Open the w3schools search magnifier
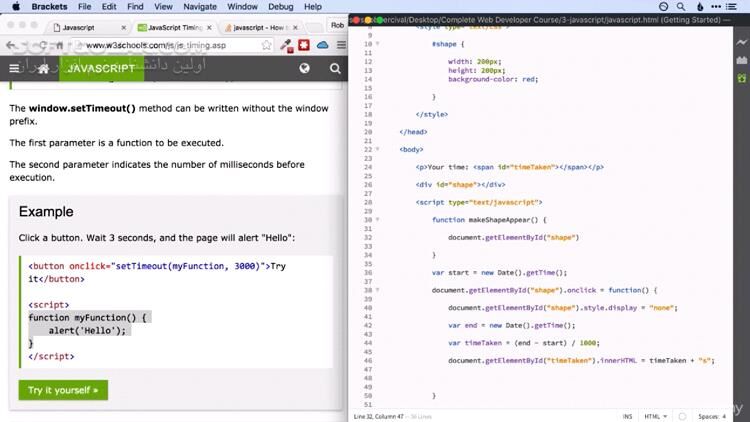 (x=334, y=68)
